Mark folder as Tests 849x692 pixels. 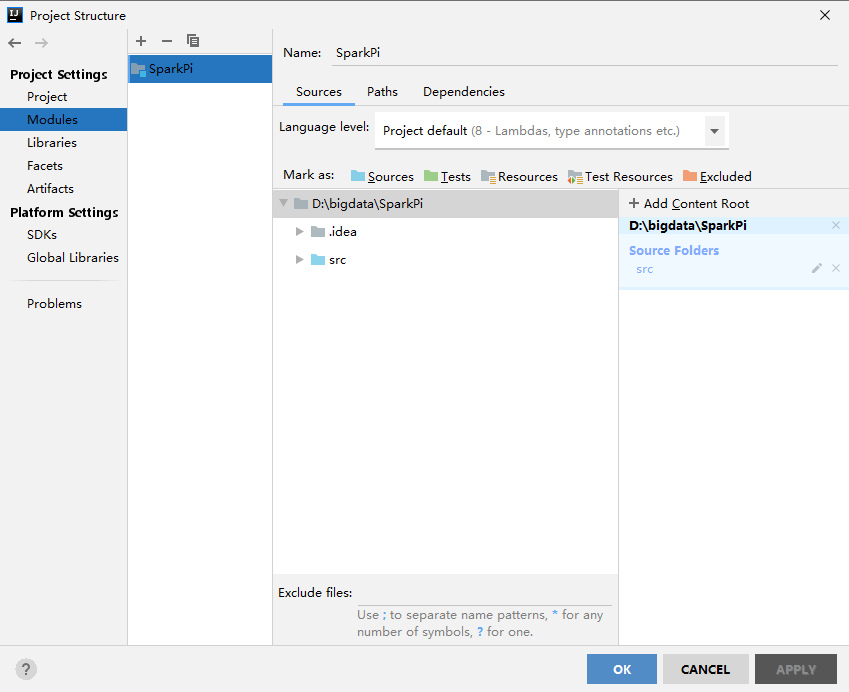pyautogui.click(x=447, y=177)
